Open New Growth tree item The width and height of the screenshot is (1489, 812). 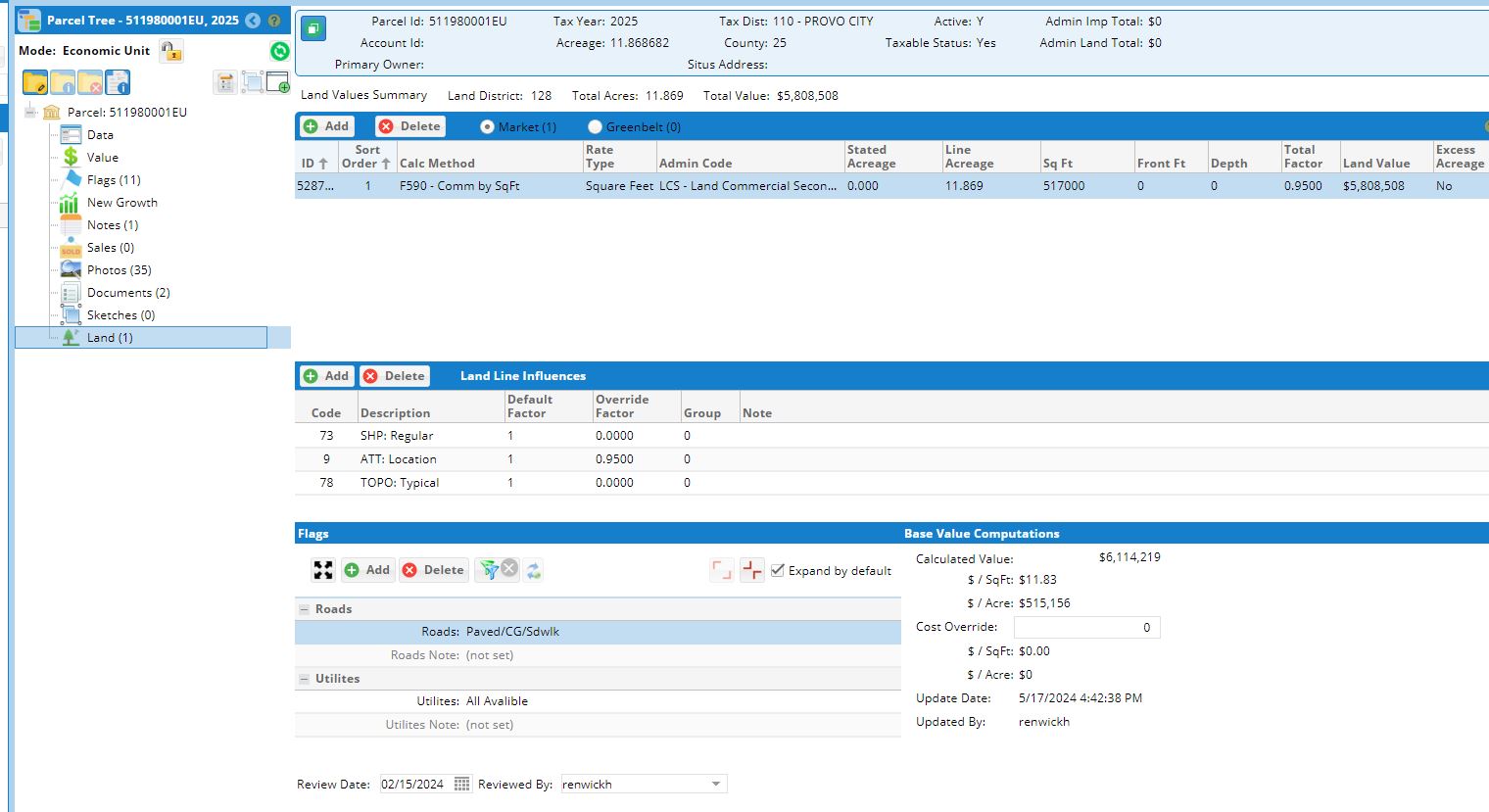click(x=122, y=203)
